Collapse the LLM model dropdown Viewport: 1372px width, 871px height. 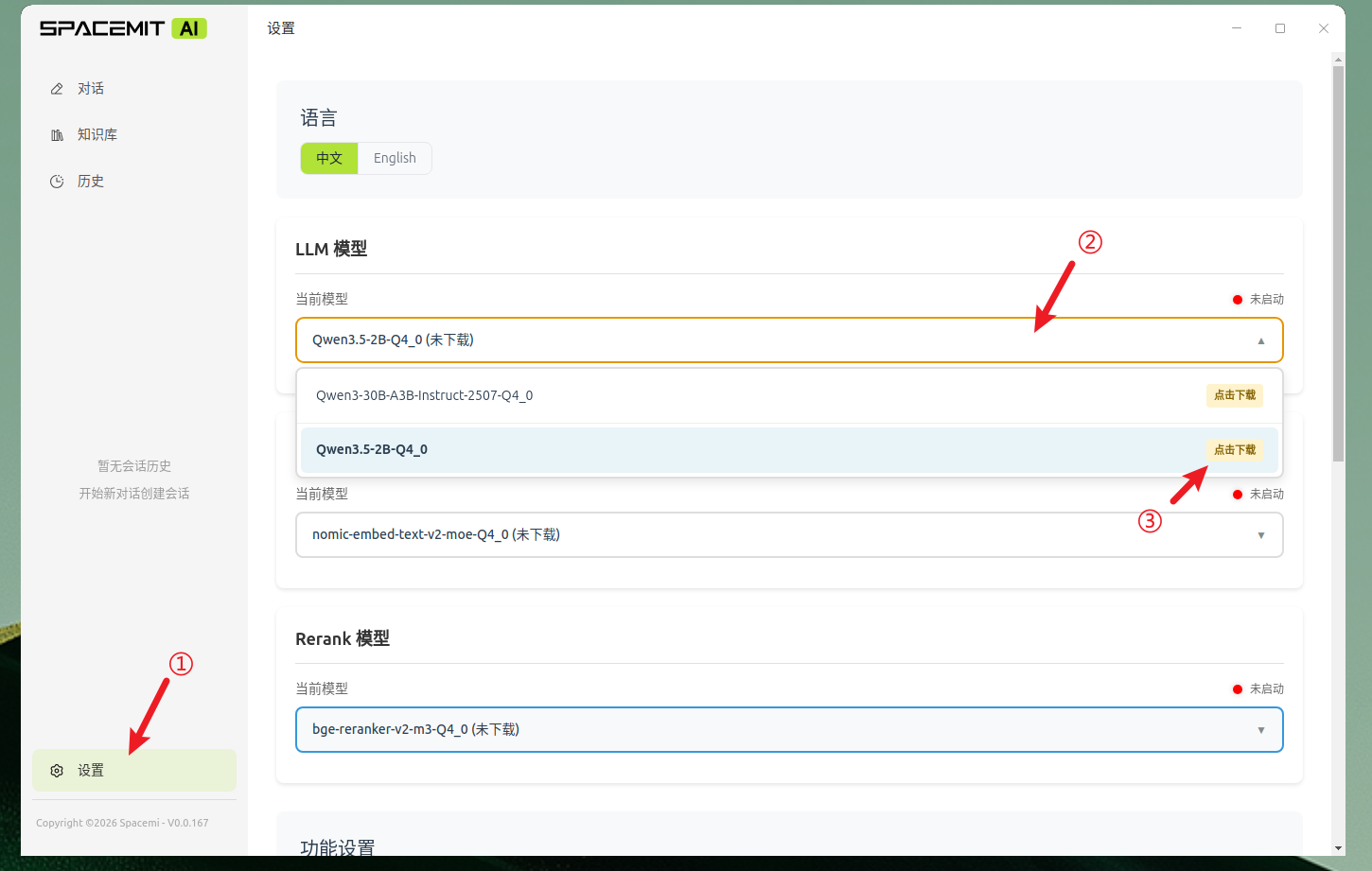(789, 340)
